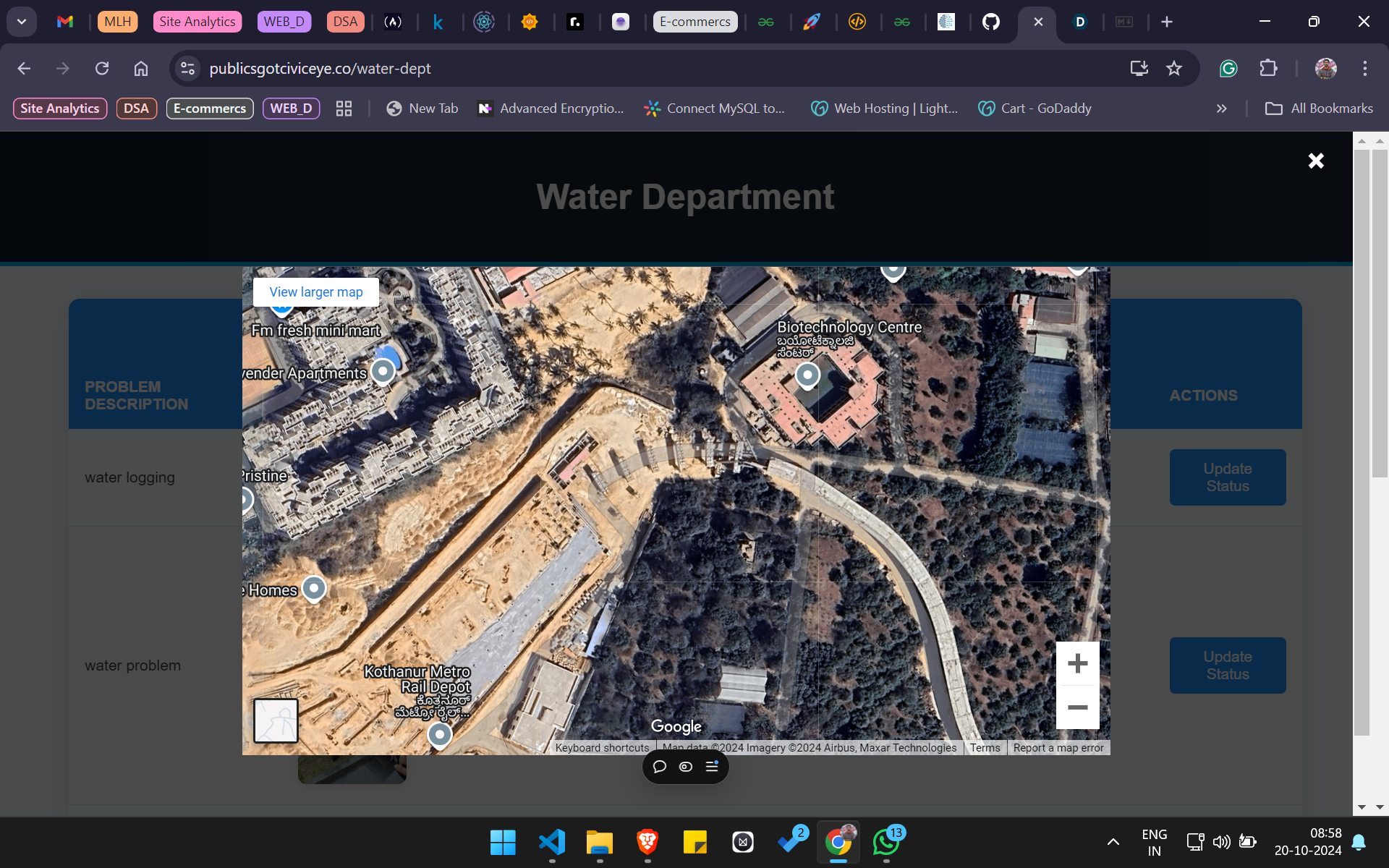
Task: Open the Report a map error link
Action: (x=1058, y=748)
